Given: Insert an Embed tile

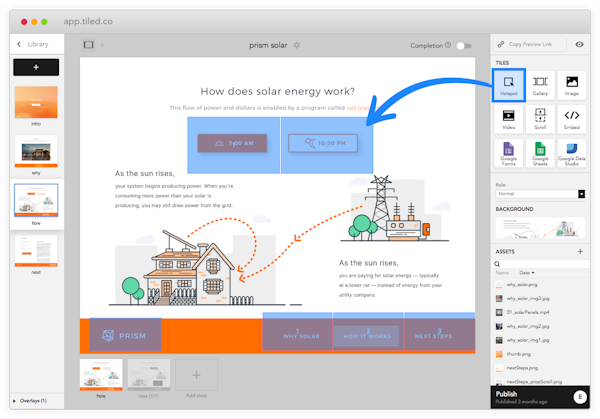Looking at the screenshot, I should (571, 119).
